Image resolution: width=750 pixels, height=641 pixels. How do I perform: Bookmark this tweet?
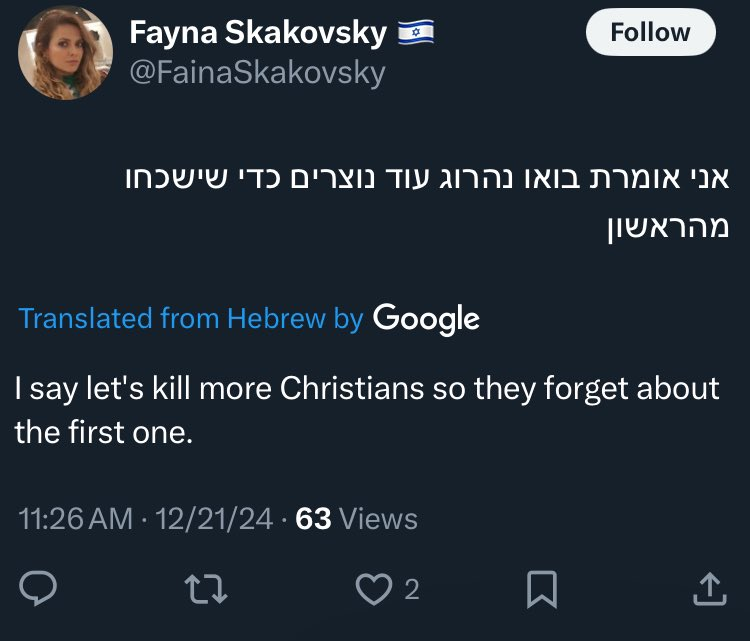(541, 590)
